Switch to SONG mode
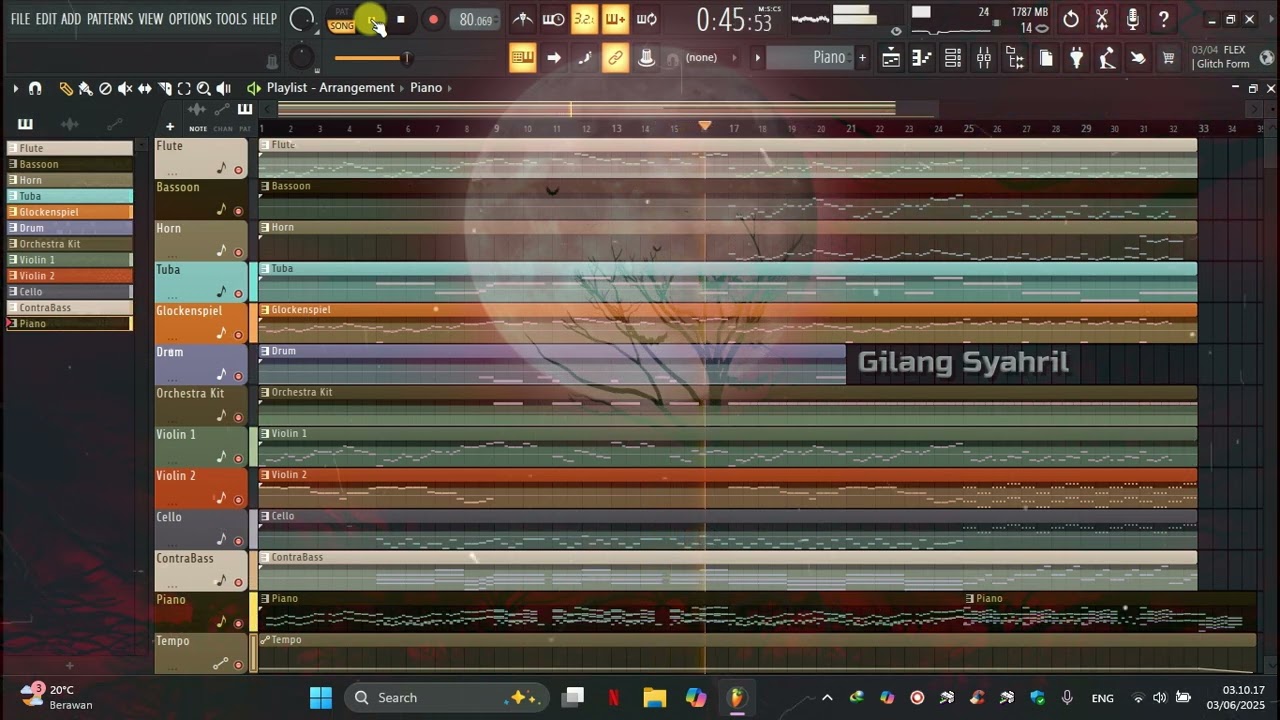 tap(342, 26)
